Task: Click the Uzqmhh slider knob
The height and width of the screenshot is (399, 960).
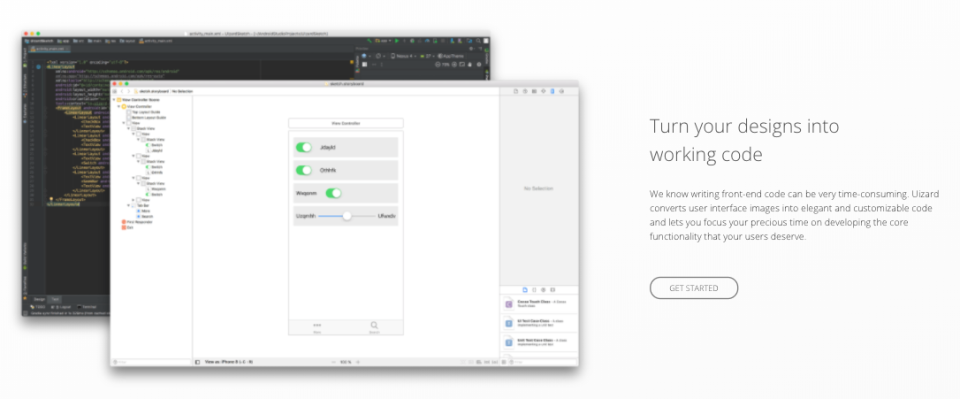Action: coord(347,216)
